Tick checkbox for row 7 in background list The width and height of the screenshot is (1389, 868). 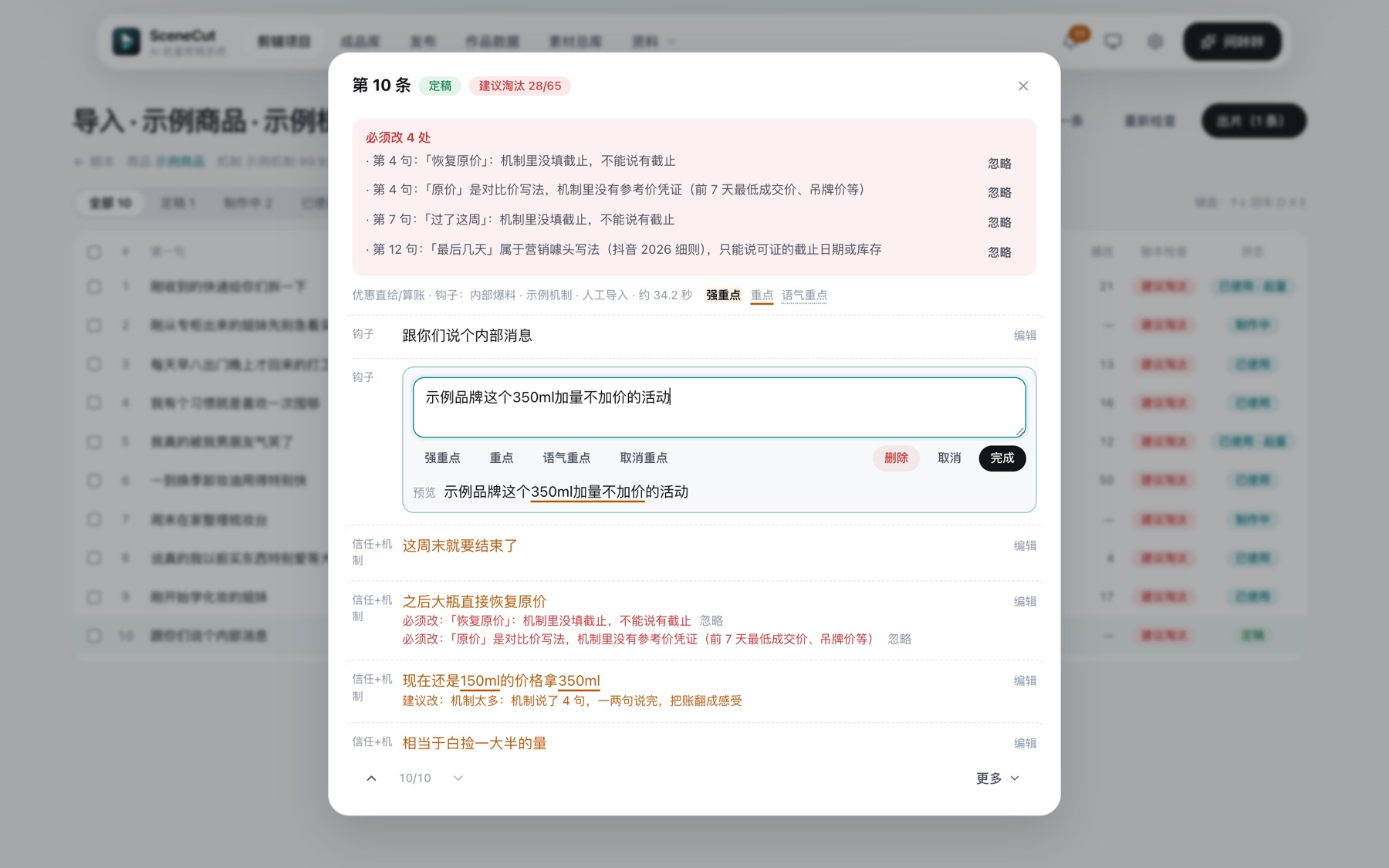[94, 519]
